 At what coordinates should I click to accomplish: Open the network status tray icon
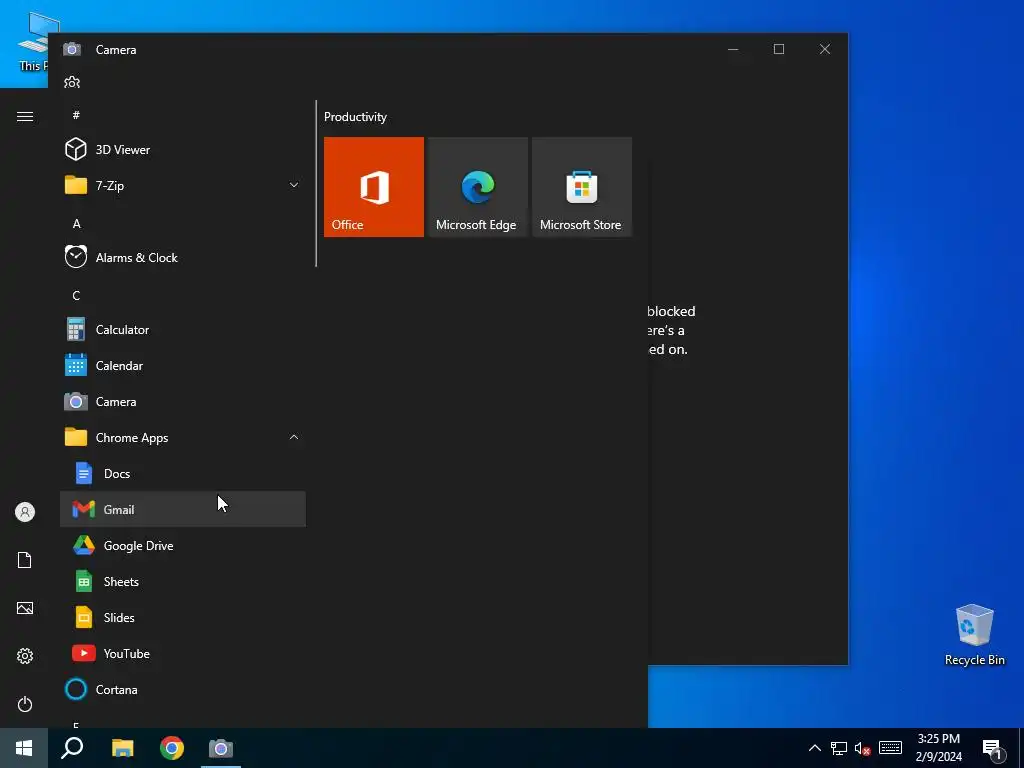pos(839,748)
